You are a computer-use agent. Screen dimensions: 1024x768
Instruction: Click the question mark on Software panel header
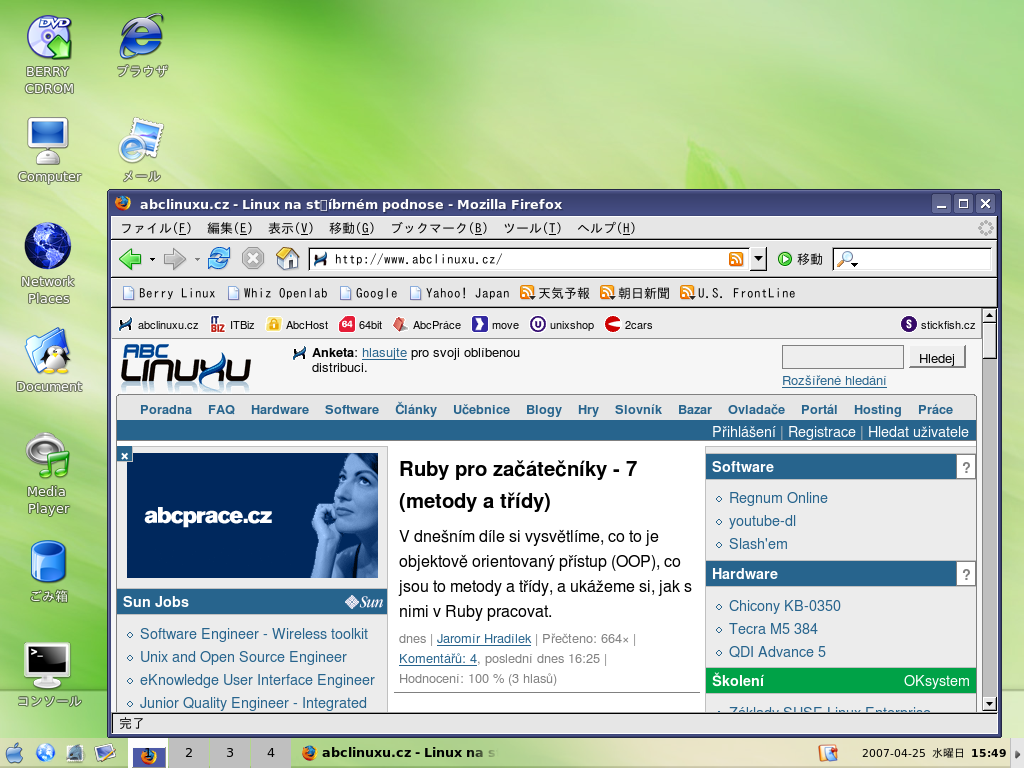click(966, 468)
